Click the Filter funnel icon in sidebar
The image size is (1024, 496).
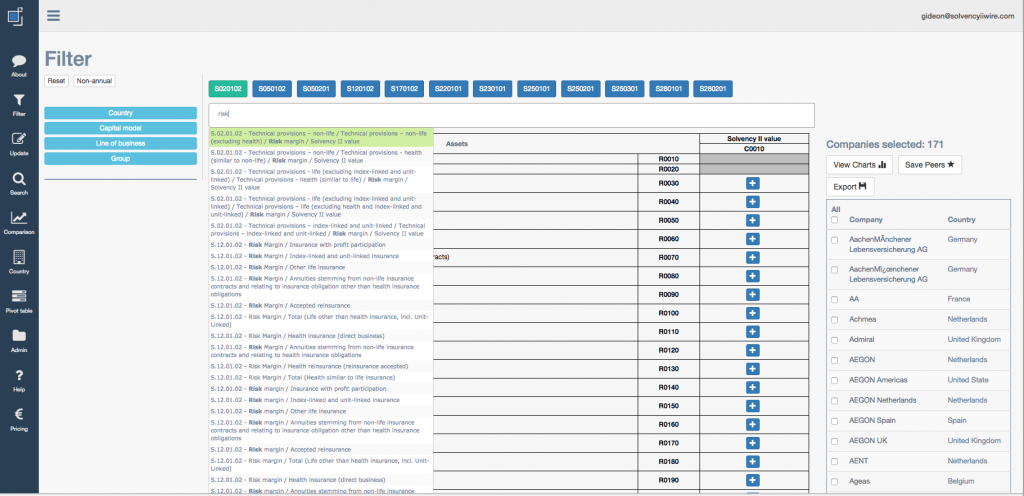tap(18, 101)
